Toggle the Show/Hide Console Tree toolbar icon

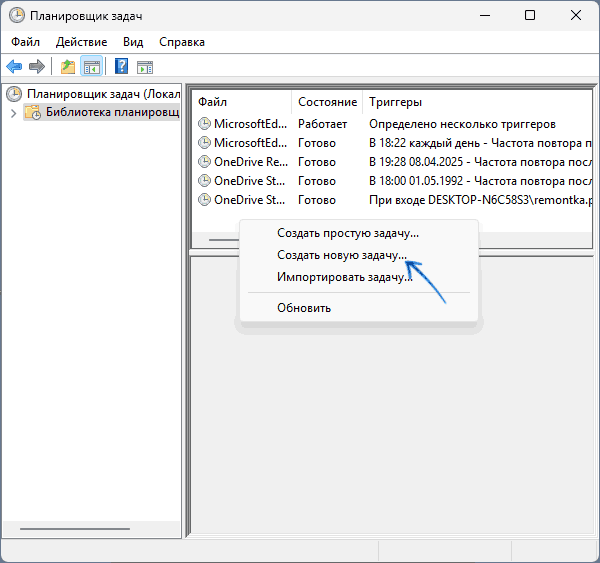[x=91, y=67]
